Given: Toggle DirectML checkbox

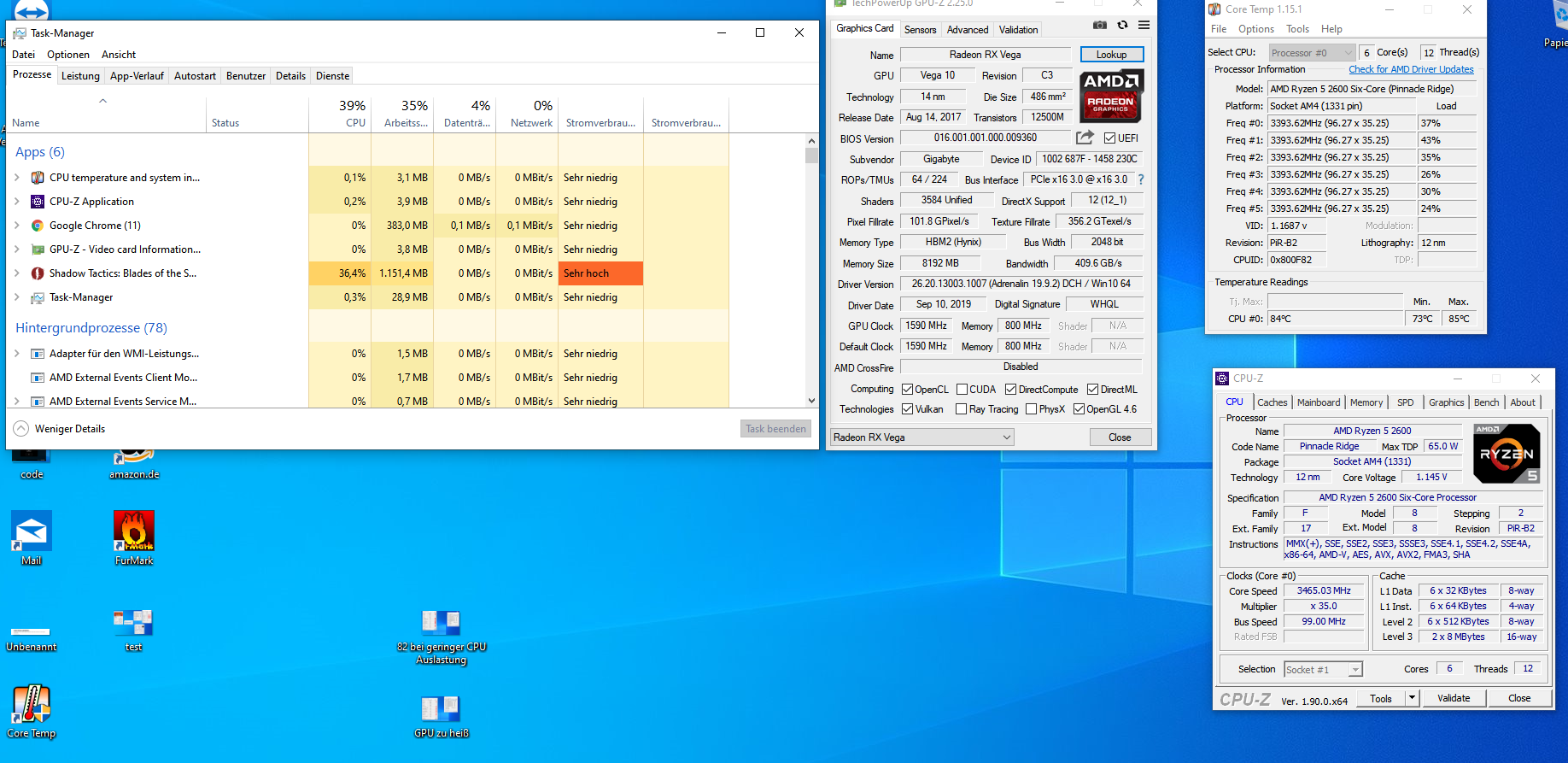Looking at the screenshot, I should coord(1092,390).
